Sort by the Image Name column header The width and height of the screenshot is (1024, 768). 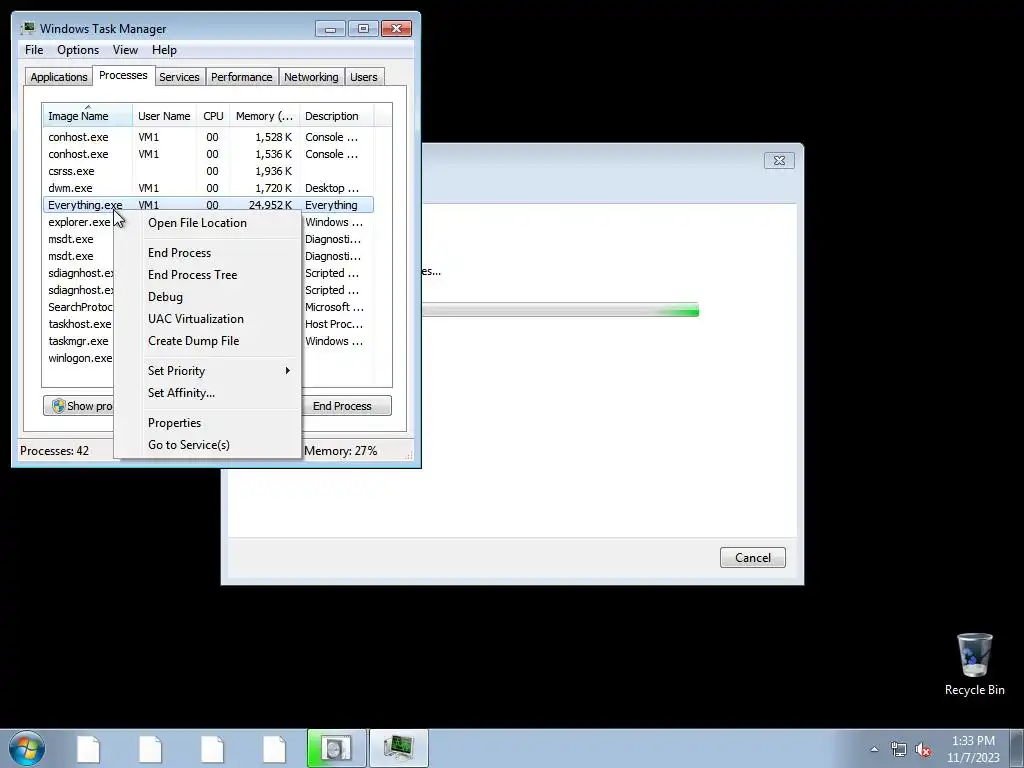pyautogui.click(x=88, y=116)
